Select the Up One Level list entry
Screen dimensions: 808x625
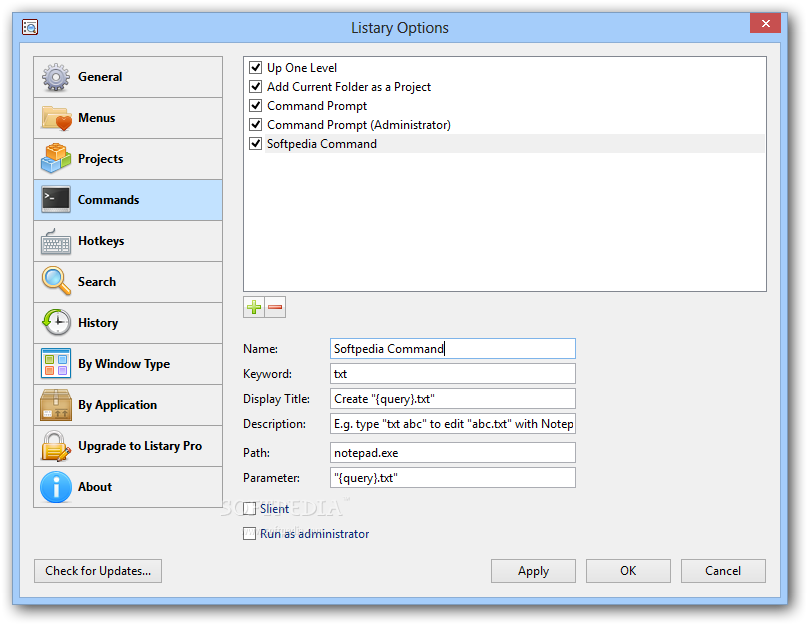302,67
